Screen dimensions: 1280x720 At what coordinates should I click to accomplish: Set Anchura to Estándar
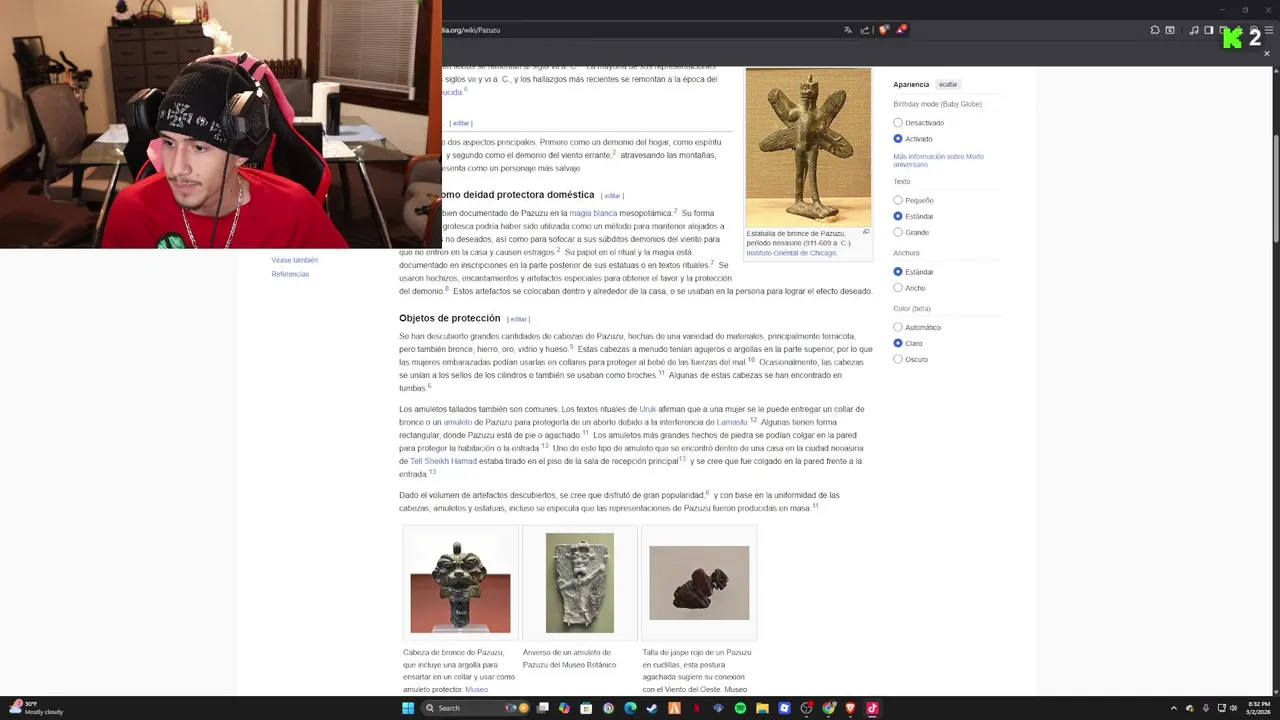pos(898,271)
